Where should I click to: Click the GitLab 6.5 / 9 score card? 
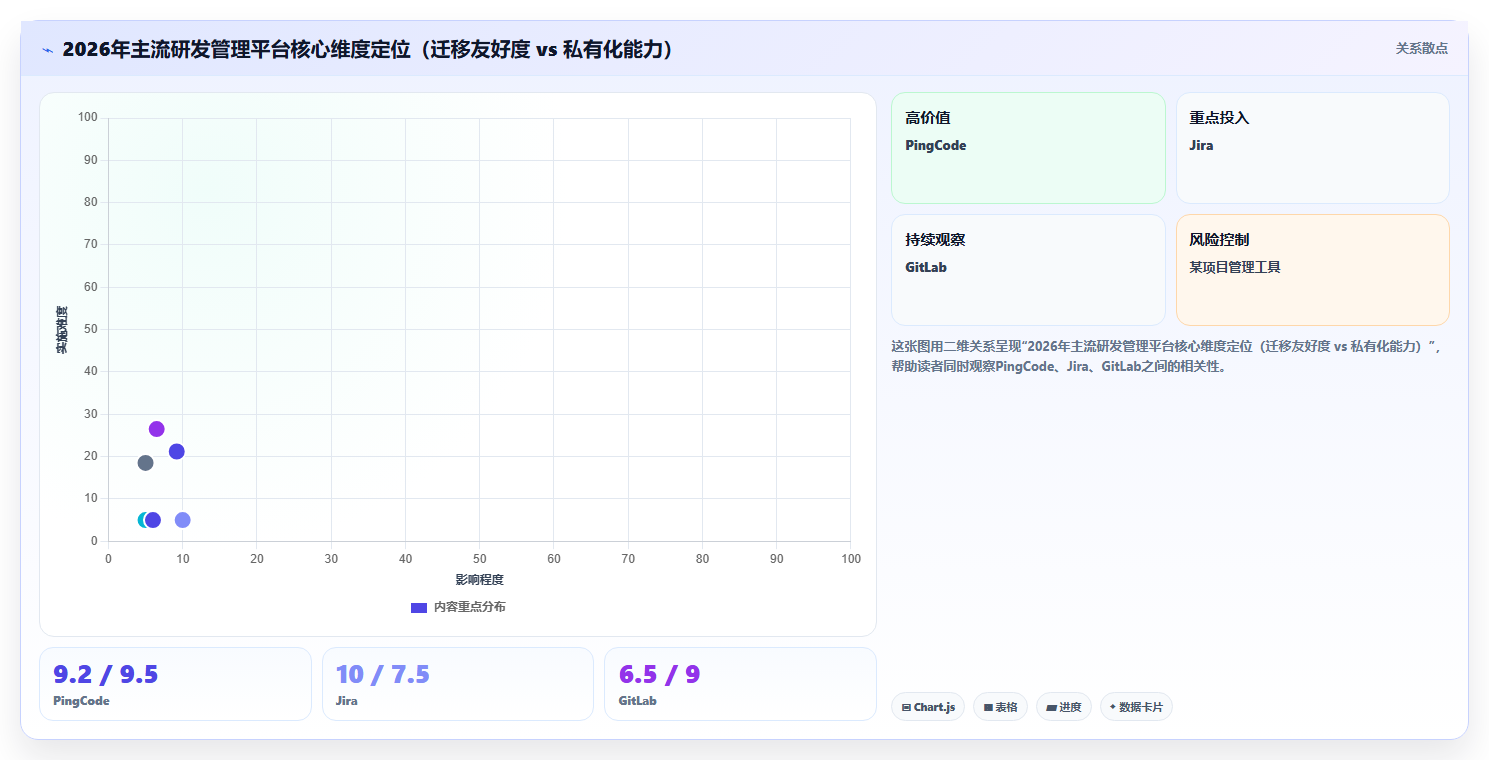pyautogui.click(x=740, y=684)
